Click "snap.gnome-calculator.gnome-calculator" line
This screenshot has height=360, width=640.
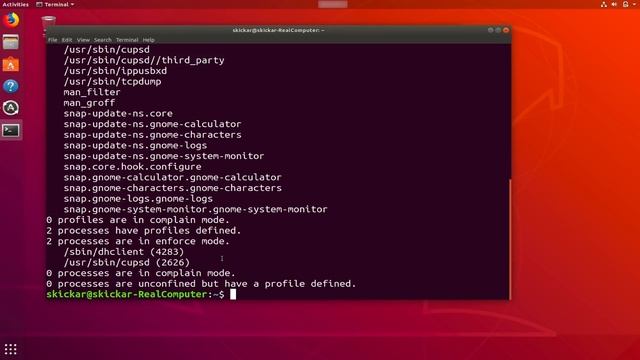tap(172, 177)
